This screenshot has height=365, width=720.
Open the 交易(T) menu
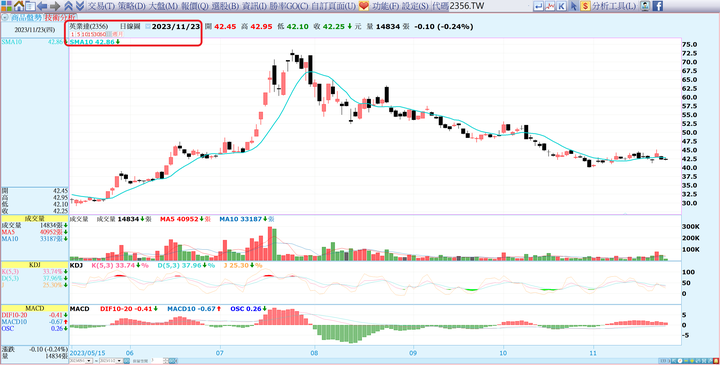(x=101, y=6)
